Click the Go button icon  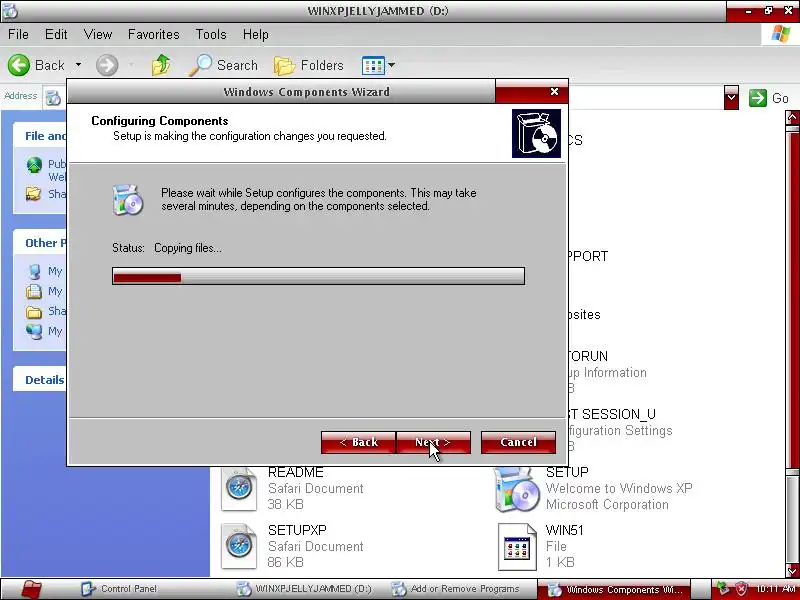(x=758, y=98)
